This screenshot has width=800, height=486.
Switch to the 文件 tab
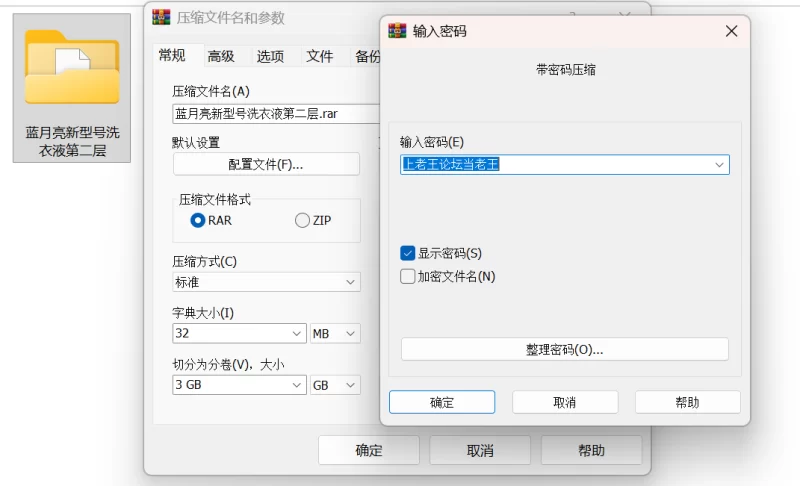point(320,56)
